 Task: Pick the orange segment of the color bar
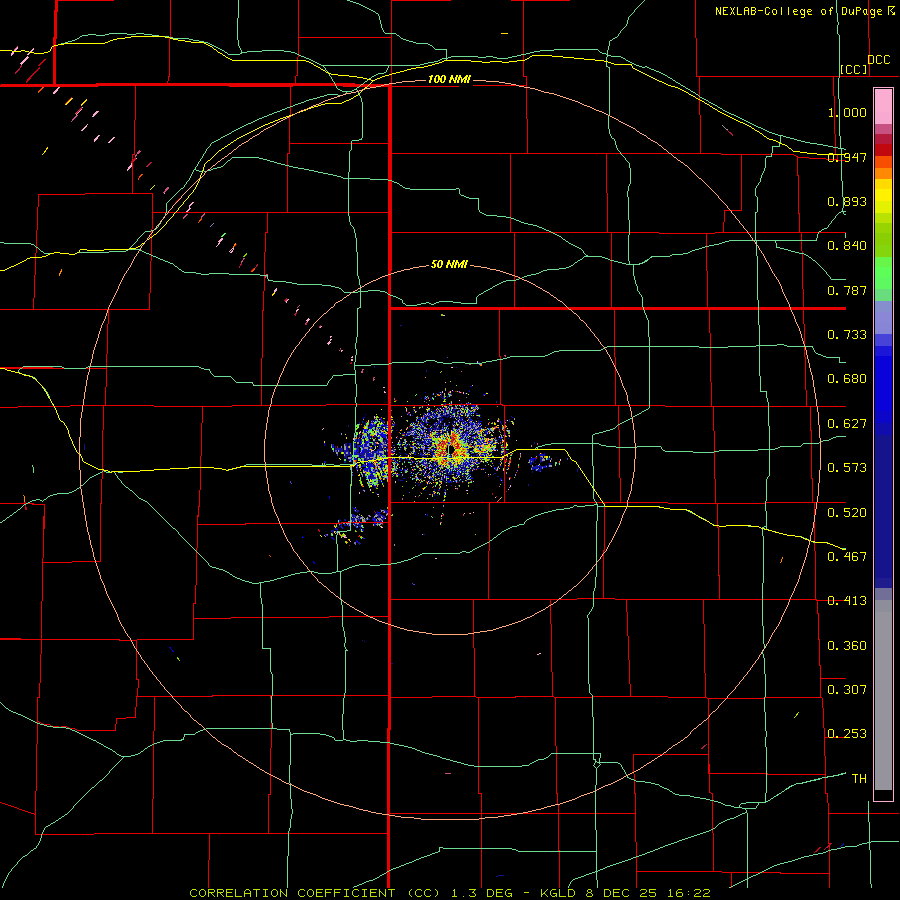click(x=883, y=173)
